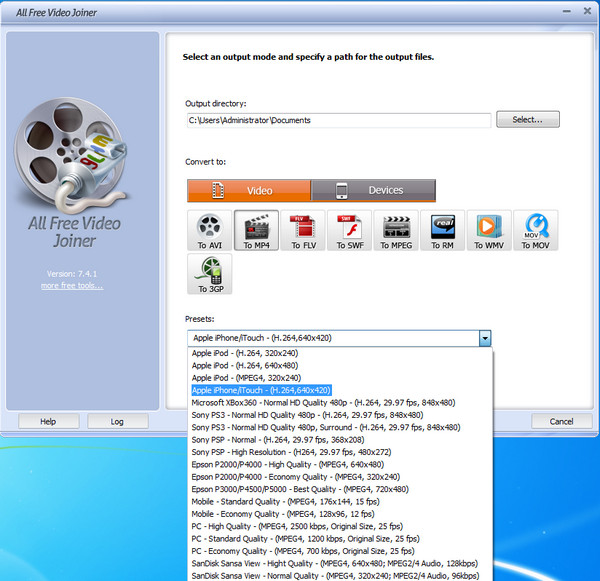Screen dimensions: 600x581
Task: Select the To AVI format icon
Action: [x=210, y=230]
